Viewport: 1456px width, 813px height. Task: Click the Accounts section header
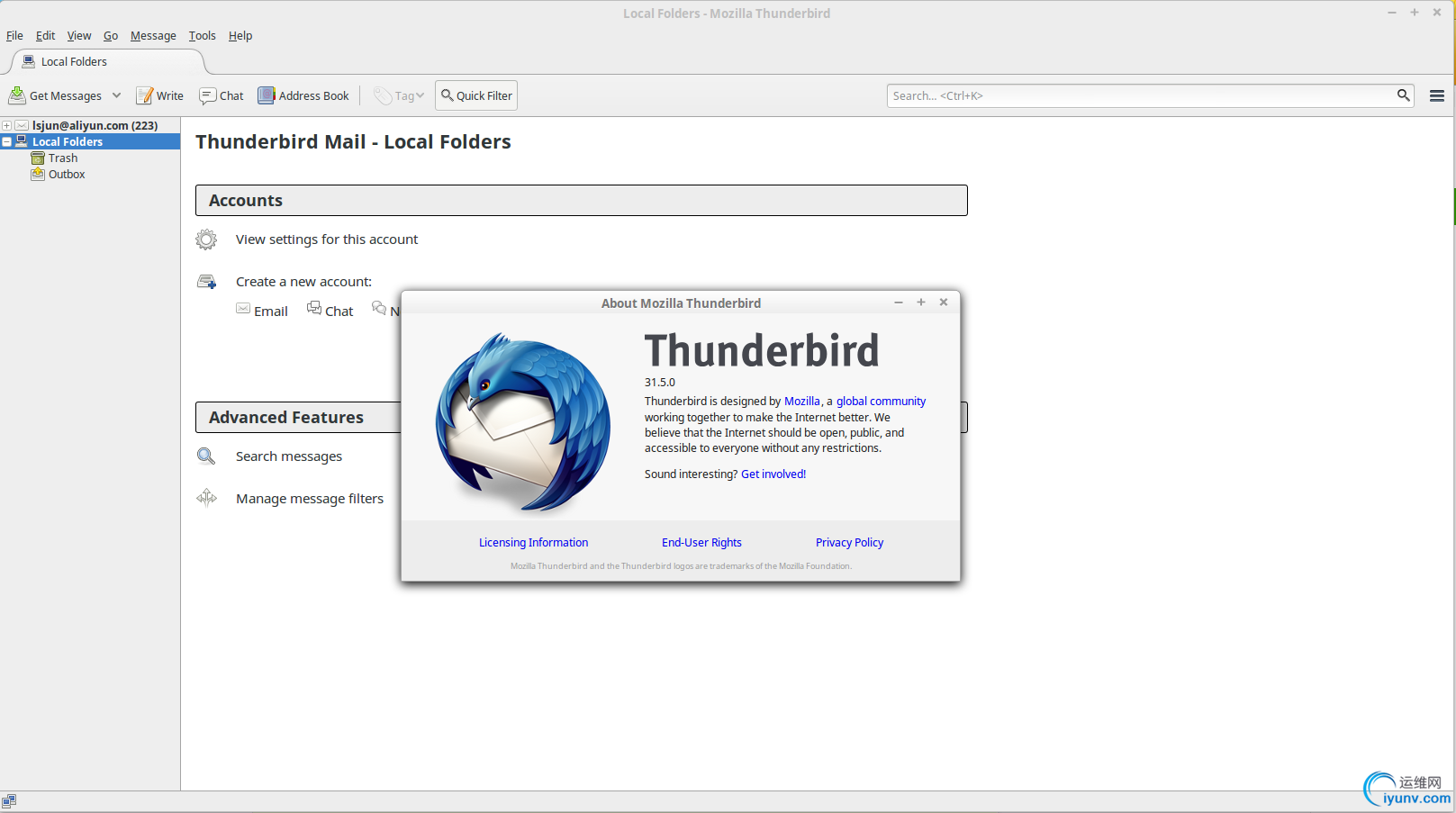(x=582, y=201)
